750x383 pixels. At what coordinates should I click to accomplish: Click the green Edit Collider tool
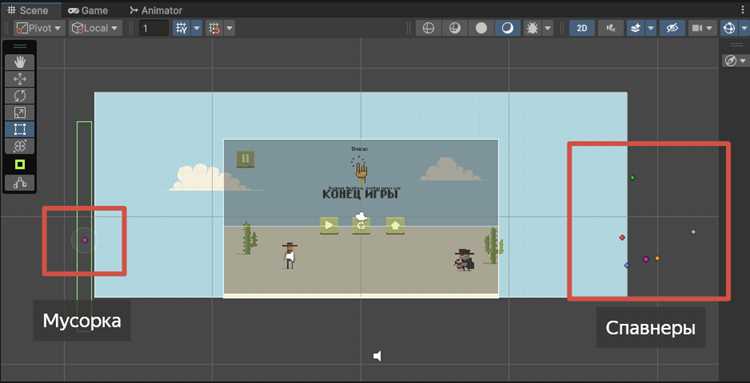[x=20, y=165]
